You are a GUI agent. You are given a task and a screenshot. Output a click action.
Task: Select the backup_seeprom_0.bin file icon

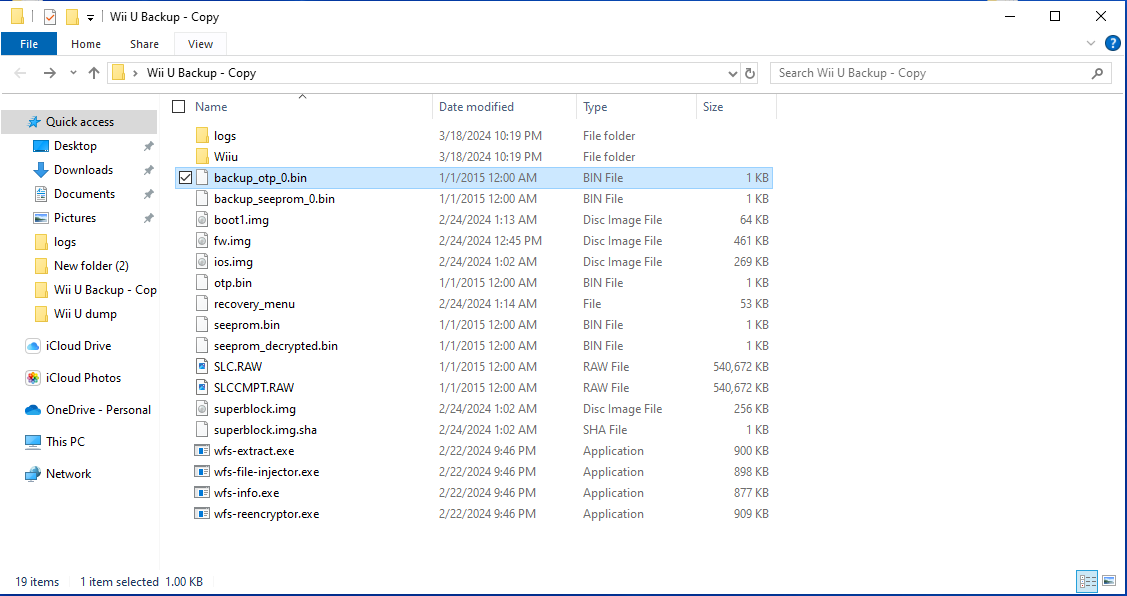coord(202,198)
